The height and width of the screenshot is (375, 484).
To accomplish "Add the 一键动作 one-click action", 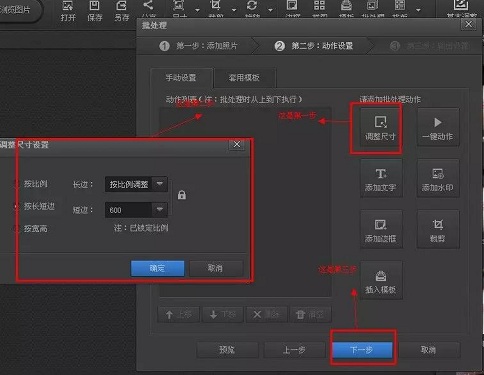I will coord(438,128).
